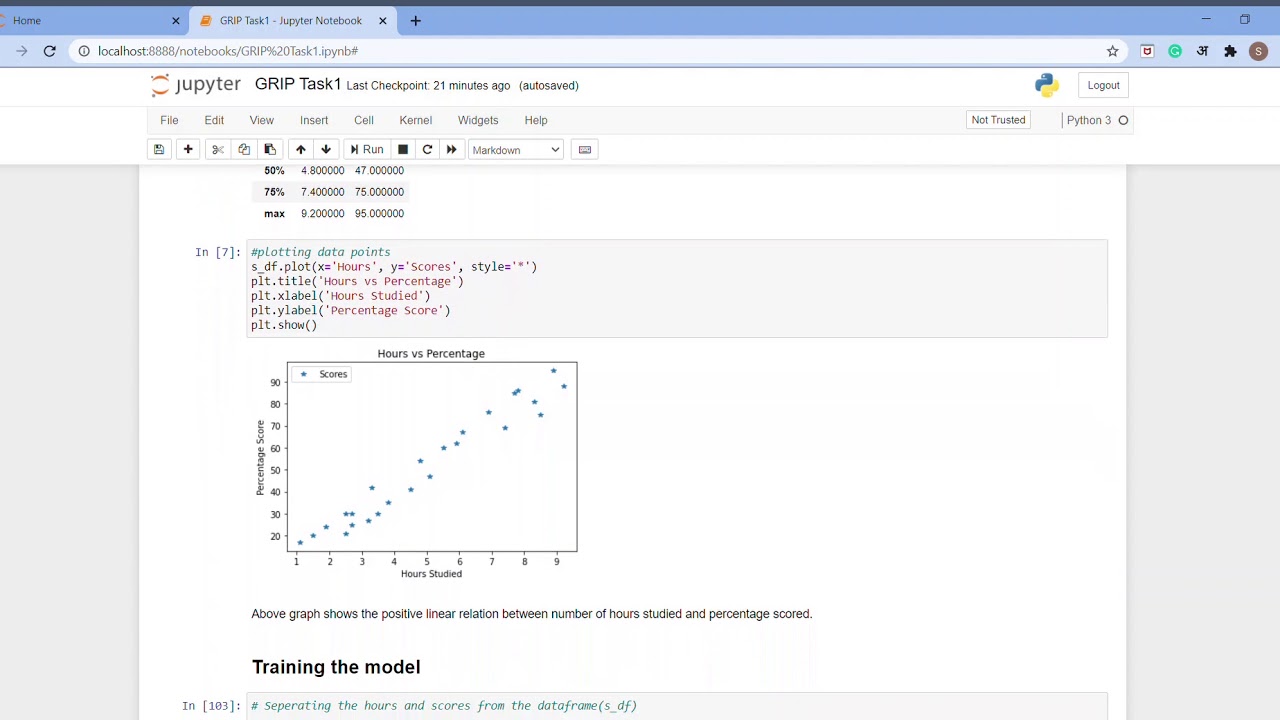Close the Home browser tab
Viewport: 1280px width, 720px height.
(176, 20)
